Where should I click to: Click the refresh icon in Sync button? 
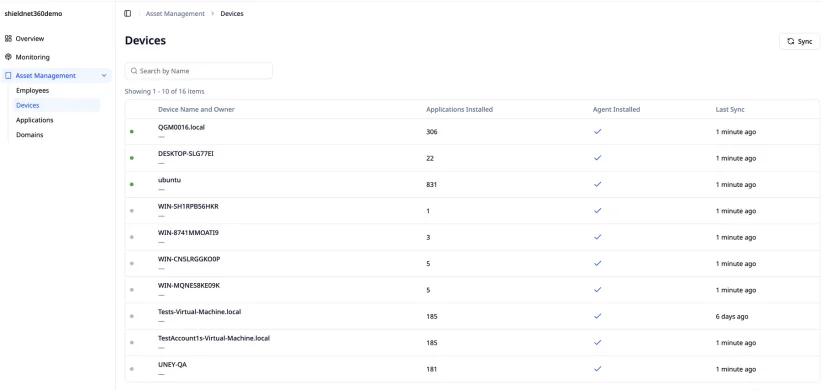[x=791, y=41]
